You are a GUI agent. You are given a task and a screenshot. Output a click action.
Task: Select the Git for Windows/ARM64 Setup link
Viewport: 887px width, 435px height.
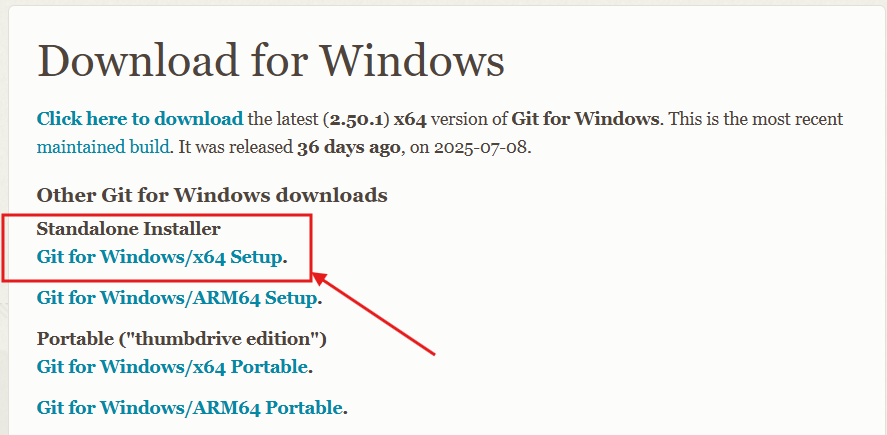coord(177,297)
